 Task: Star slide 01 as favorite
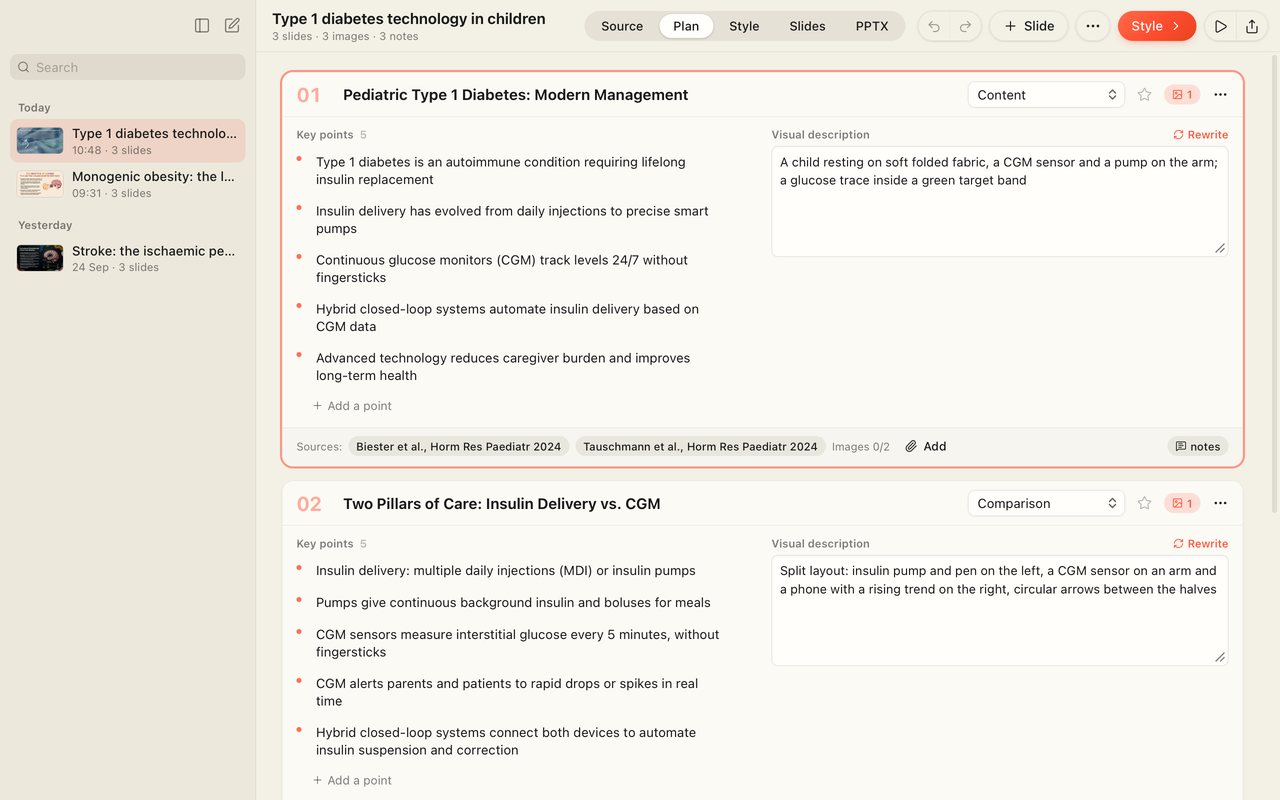(1145, 95)
